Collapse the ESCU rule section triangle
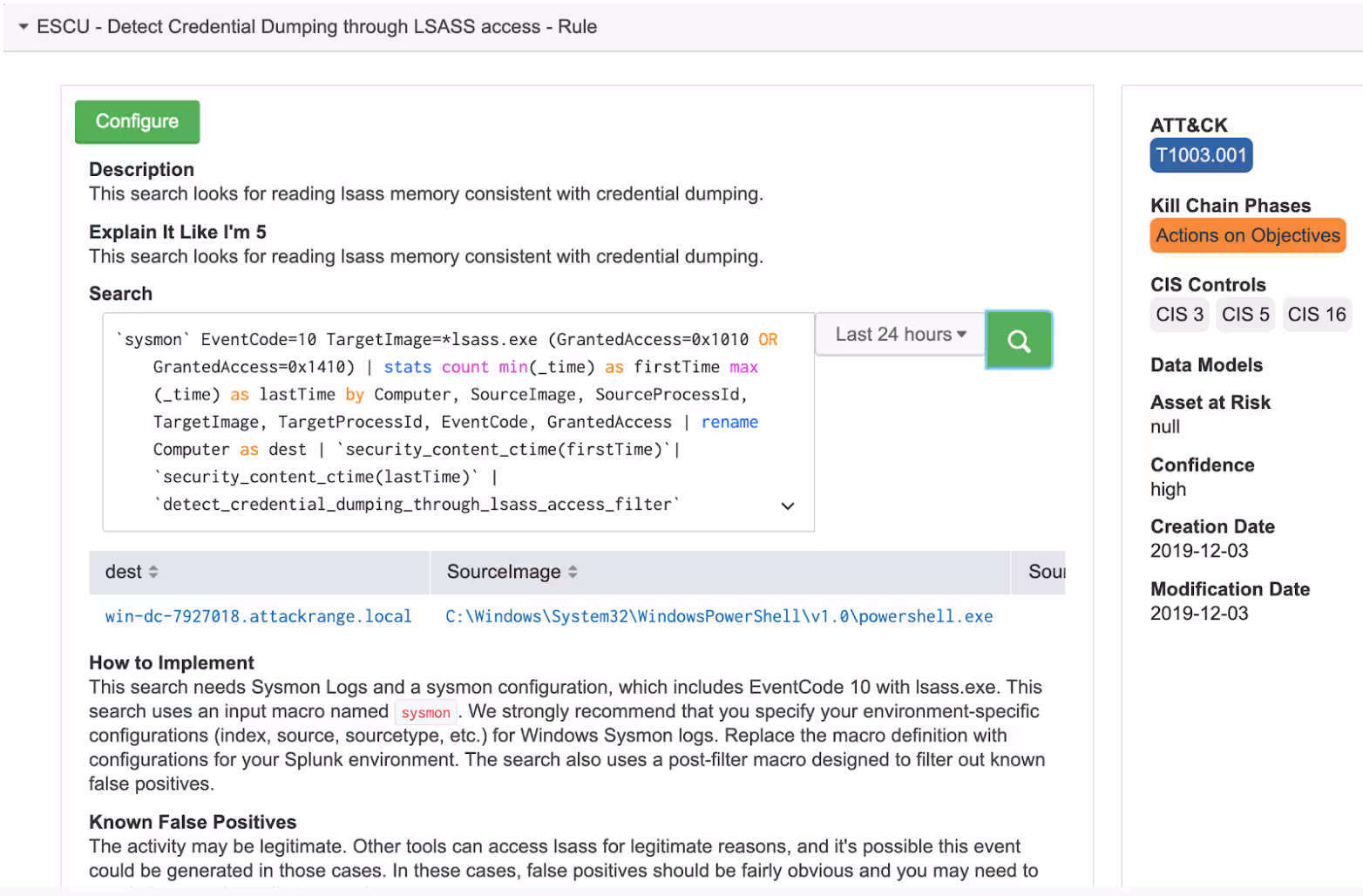Image resolution: width=1363 pixels, height=896 pixels. pyautogui.click(x=24, y=27)
